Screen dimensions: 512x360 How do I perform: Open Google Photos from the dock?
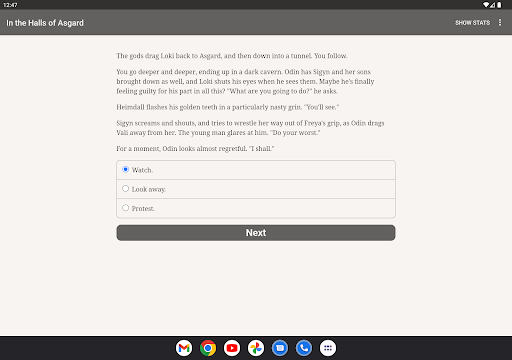pos(256,348)
